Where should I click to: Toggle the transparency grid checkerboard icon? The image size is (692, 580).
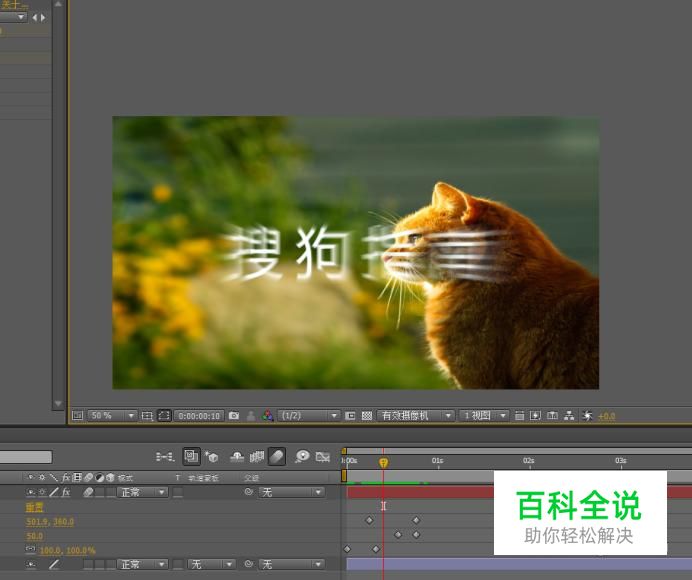367,415
